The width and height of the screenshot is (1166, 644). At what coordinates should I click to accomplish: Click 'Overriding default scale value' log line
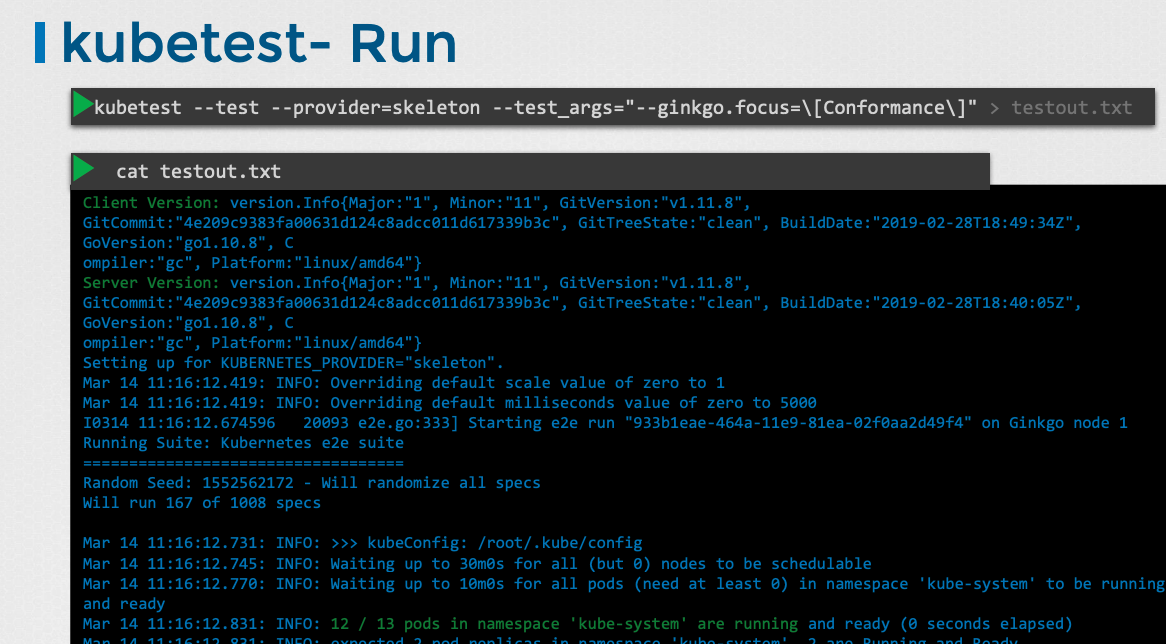click(403, 383)
